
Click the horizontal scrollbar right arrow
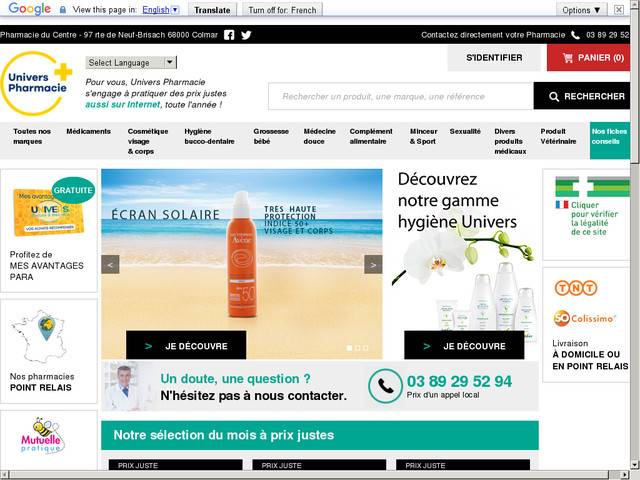click(626, 475)
